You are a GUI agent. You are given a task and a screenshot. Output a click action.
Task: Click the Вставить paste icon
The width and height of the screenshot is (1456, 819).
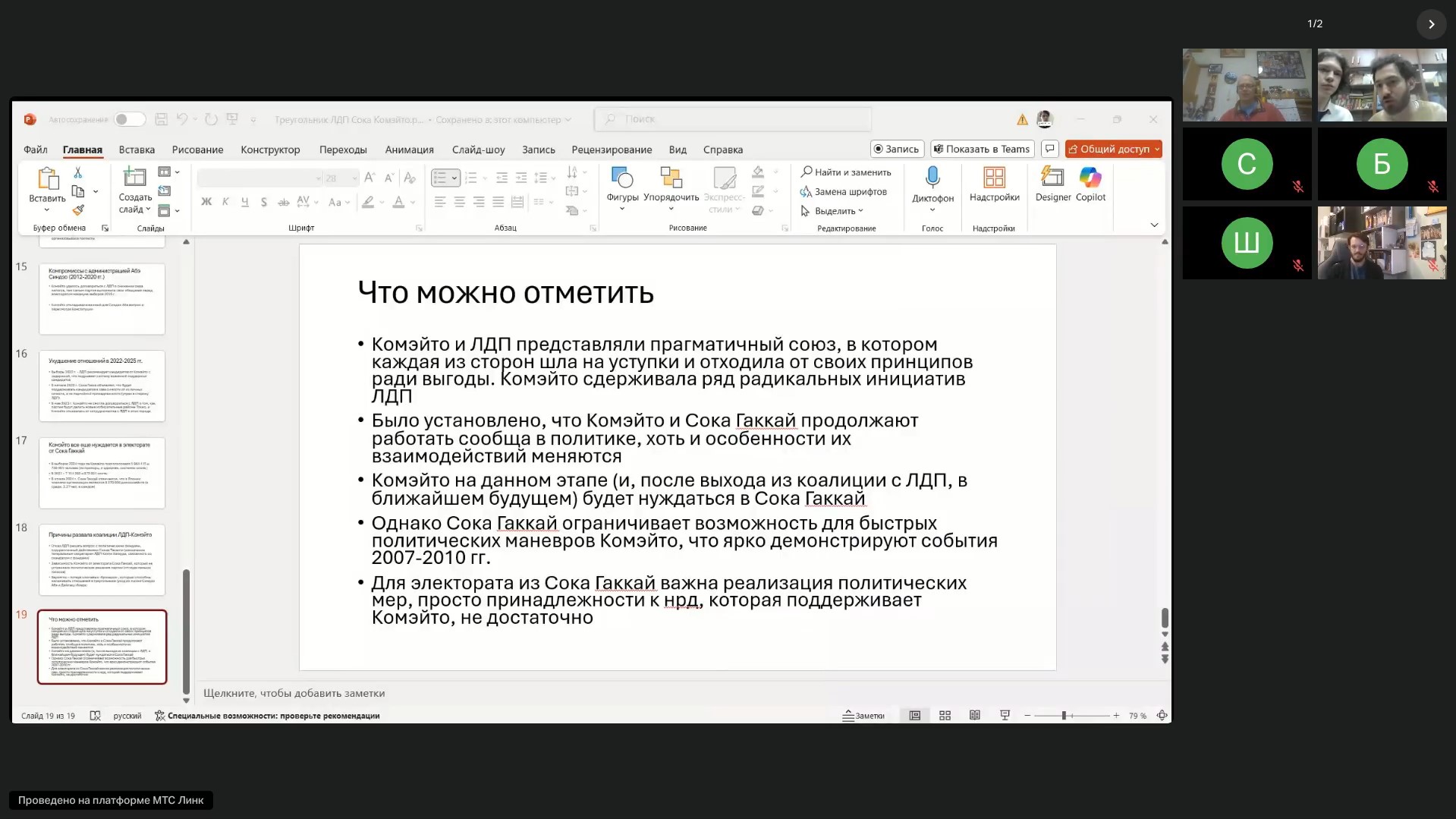tap(47, 179)
